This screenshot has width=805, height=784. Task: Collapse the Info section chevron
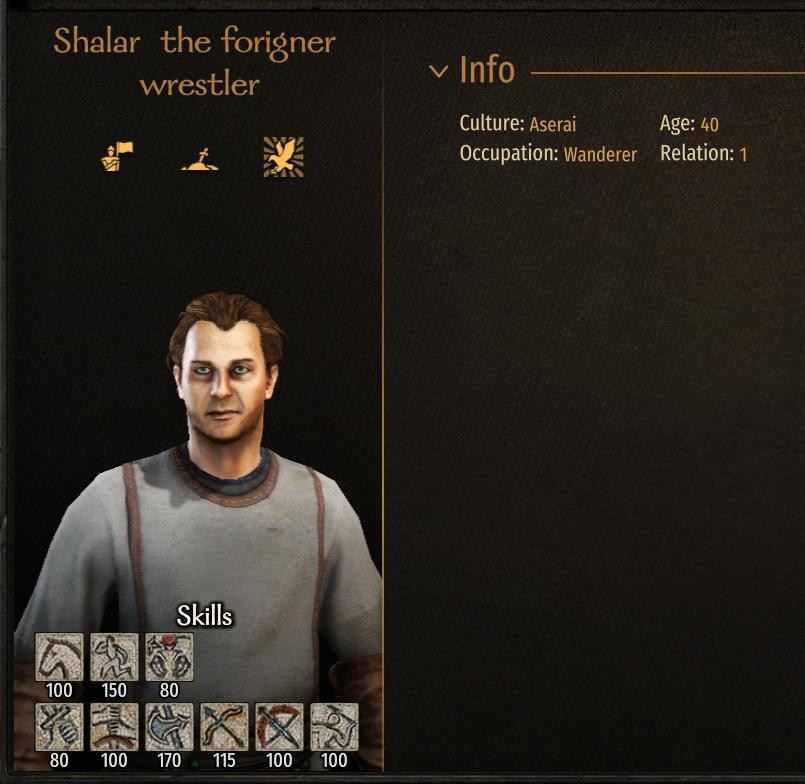coord(438,71)
